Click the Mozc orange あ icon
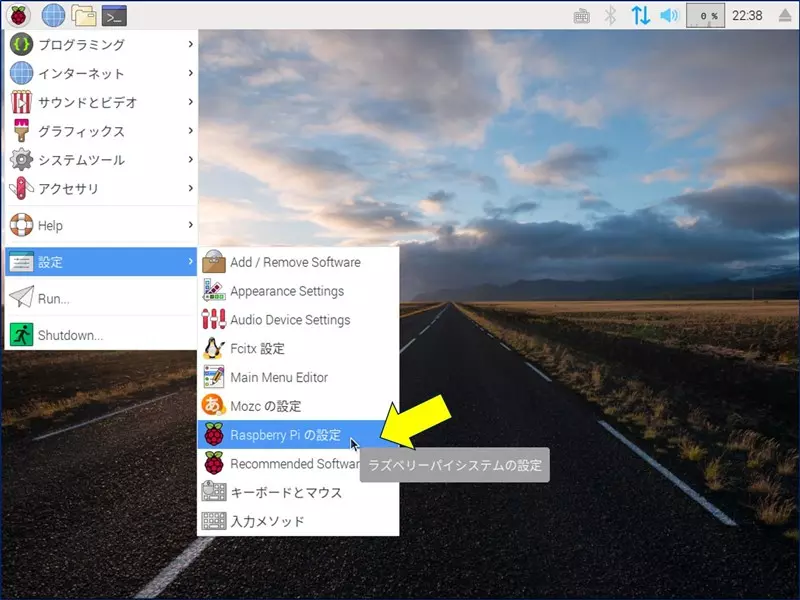The width and height of the screenshot is (800, 600). [x=214, y=406]
